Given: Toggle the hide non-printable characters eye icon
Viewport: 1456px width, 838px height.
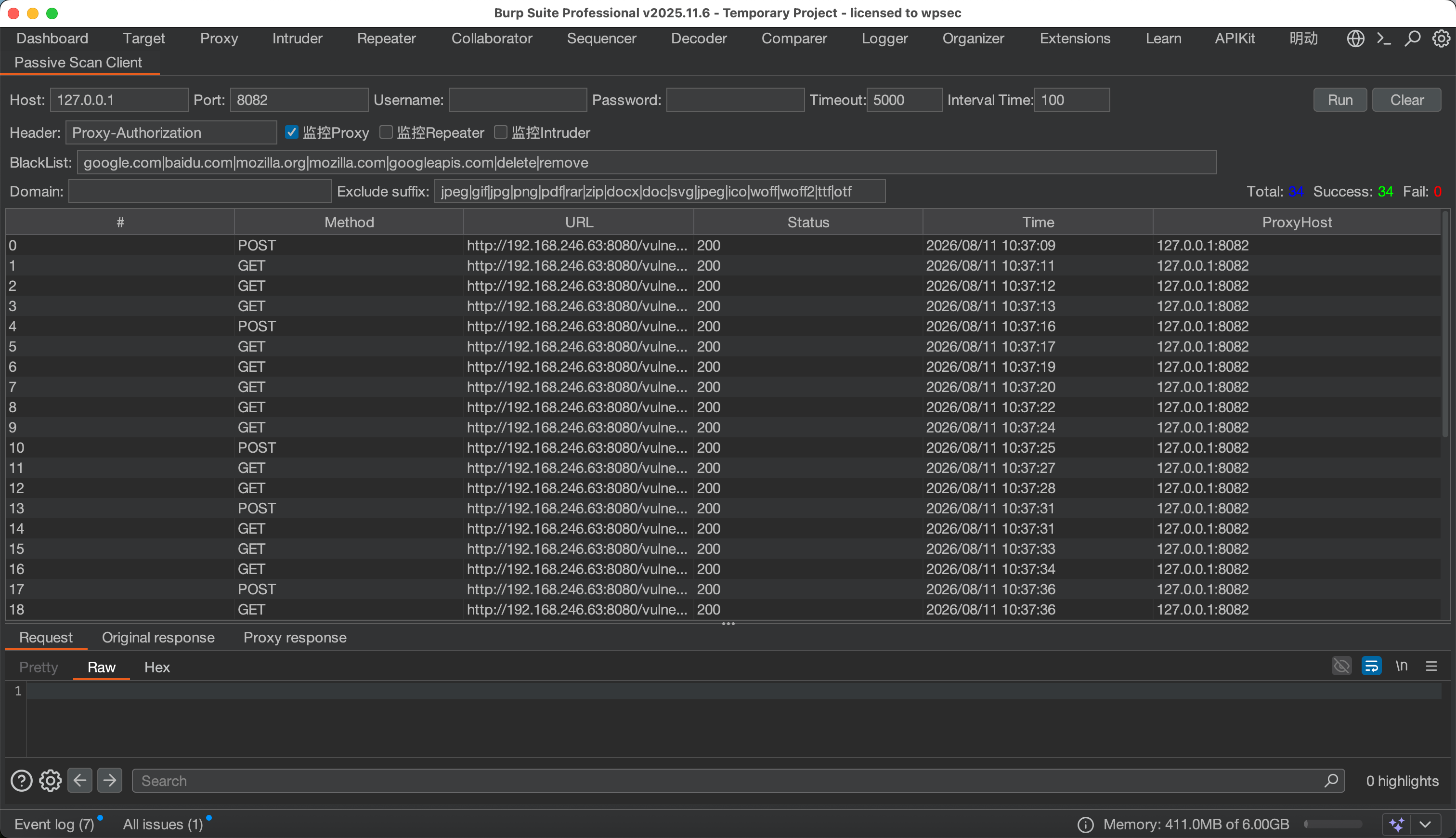Looking at the screenshot, I should click(x=1341, y=667).
